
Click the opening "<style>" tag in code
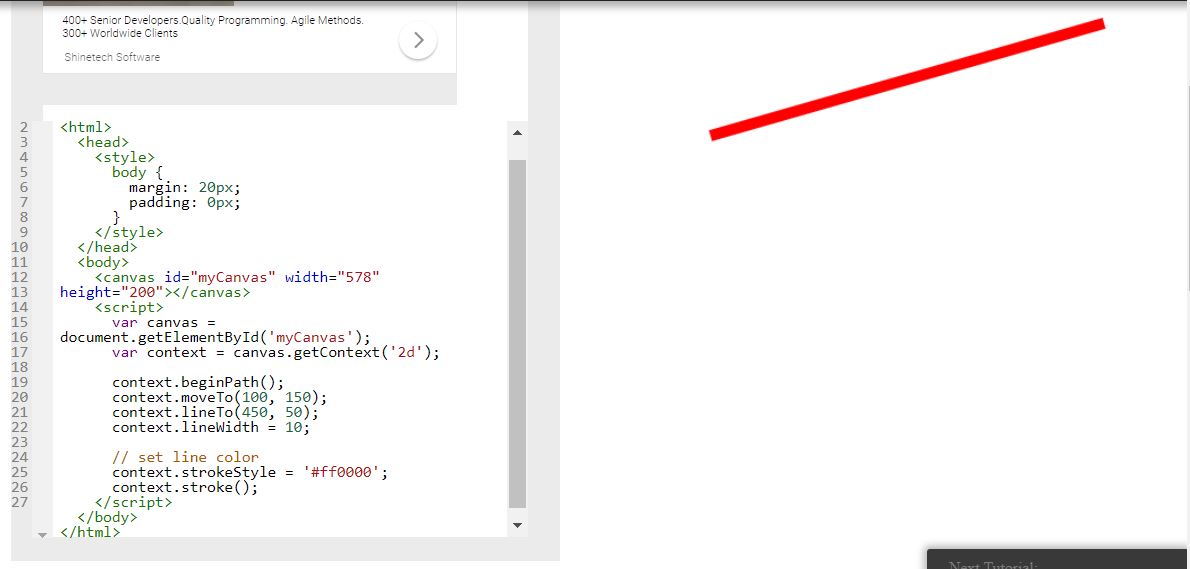tap(124, 157)
